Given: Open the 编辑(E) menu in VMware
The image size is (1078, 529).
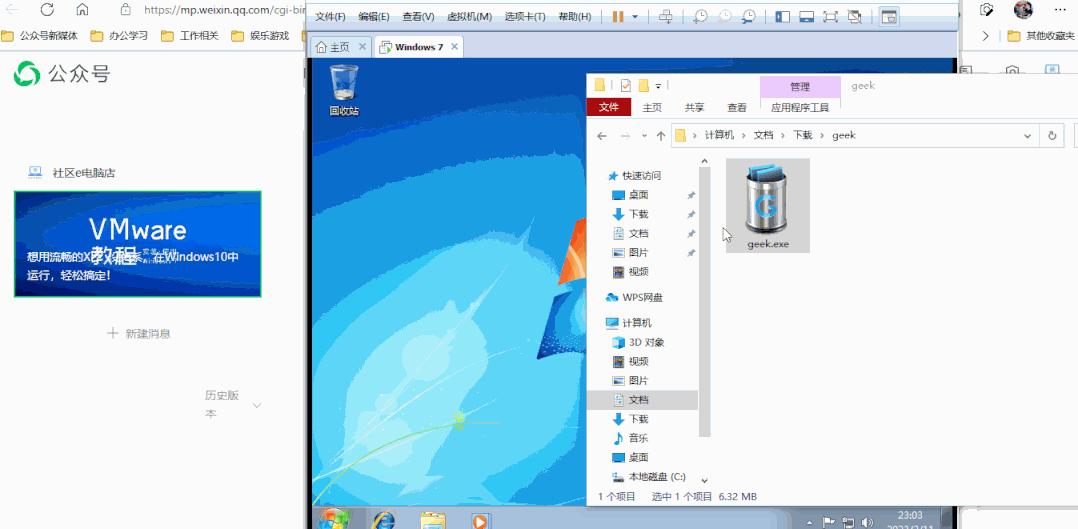Looking at the screenshot, I should point(373,17).
